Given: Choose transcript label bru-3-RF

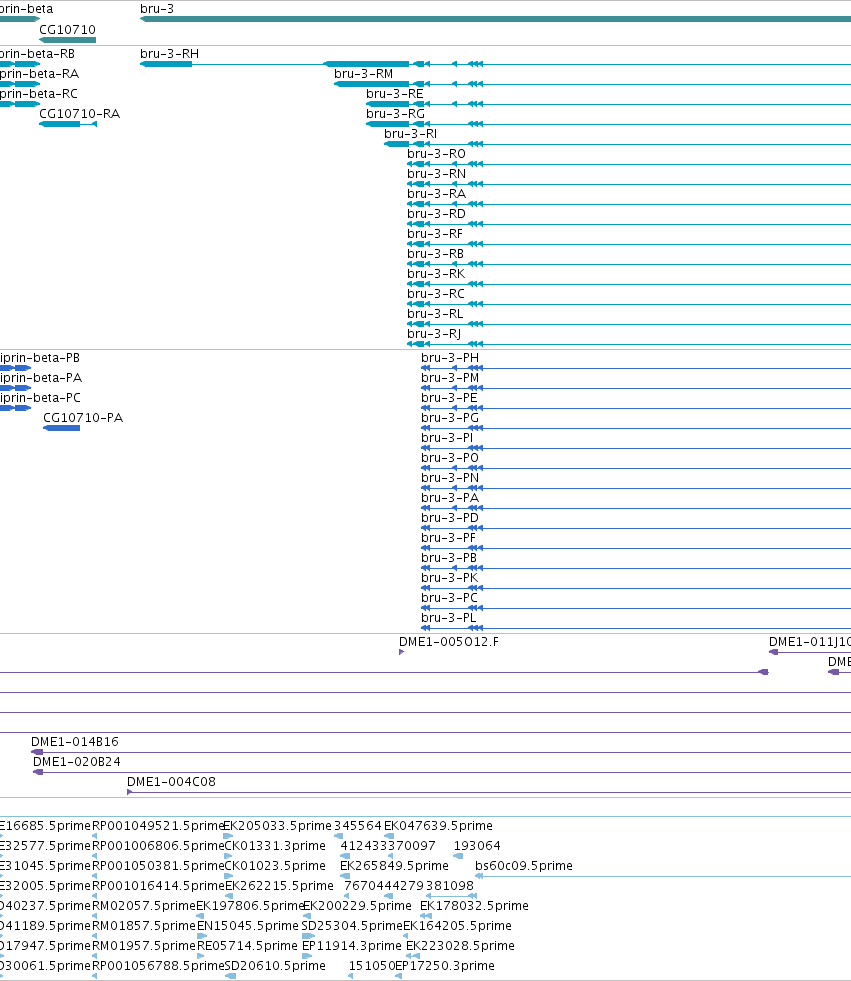Looking at the screenshot, I should [435, 234].
